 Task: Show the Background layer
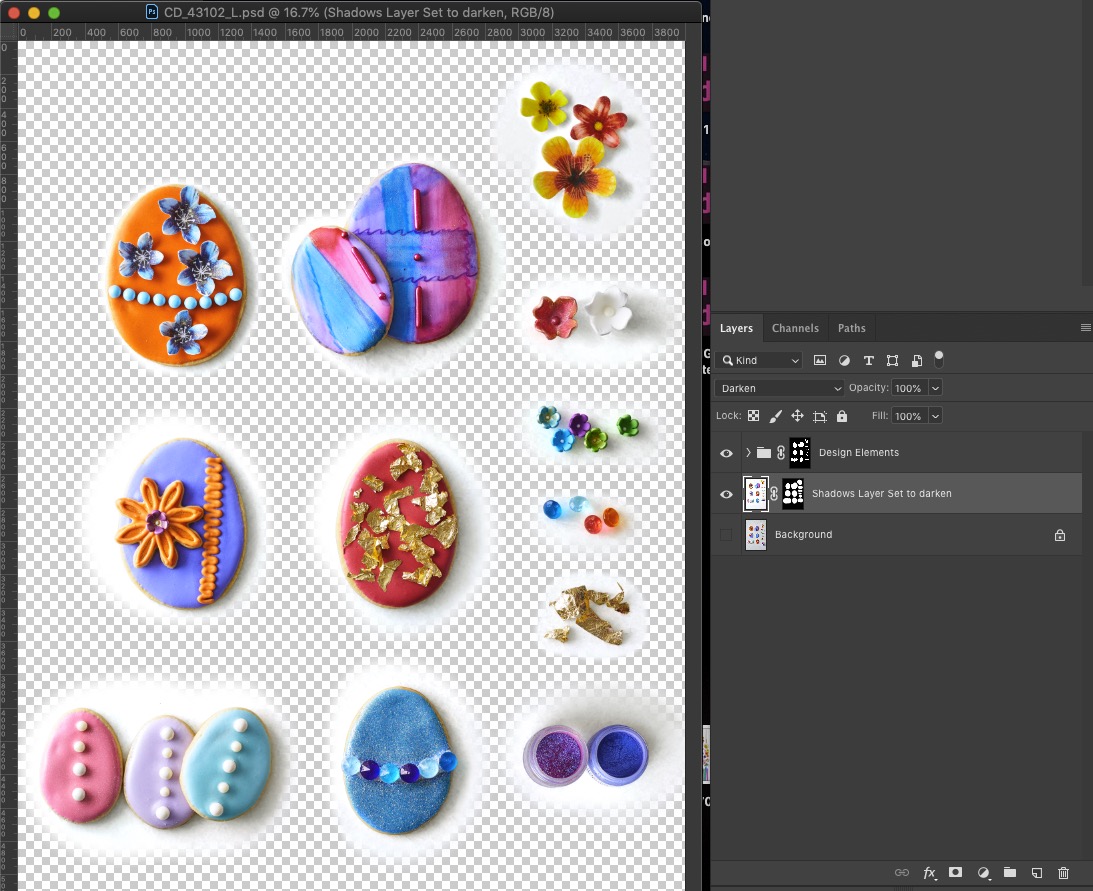[726, 534]
